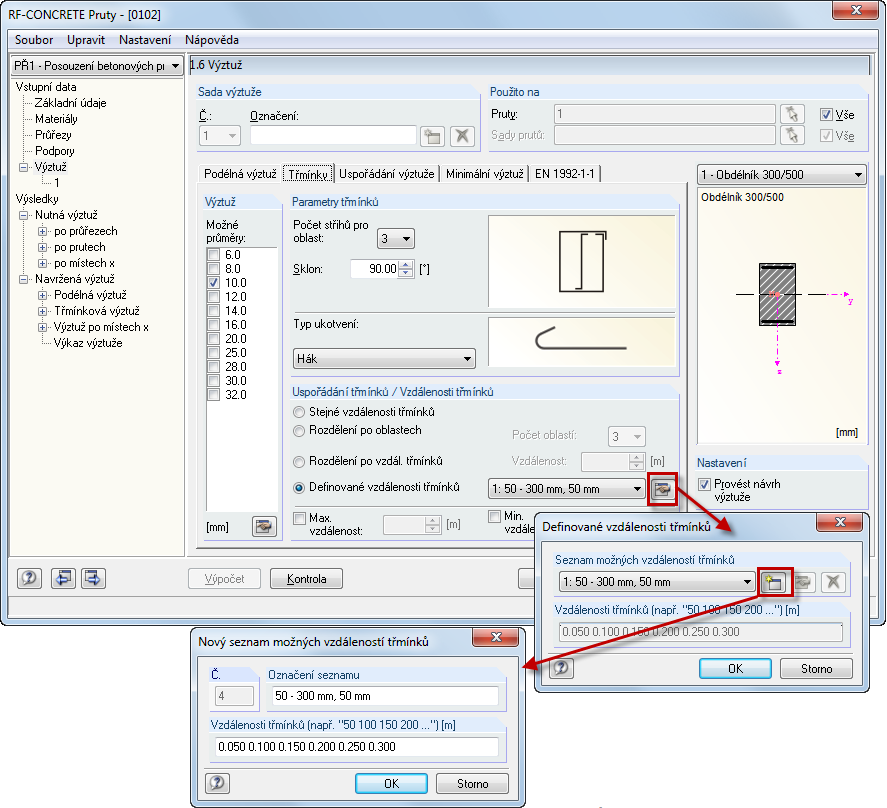Click the Označení seznamu text field
The height and width of the screenshot is (808, 887).
[385, 696]
